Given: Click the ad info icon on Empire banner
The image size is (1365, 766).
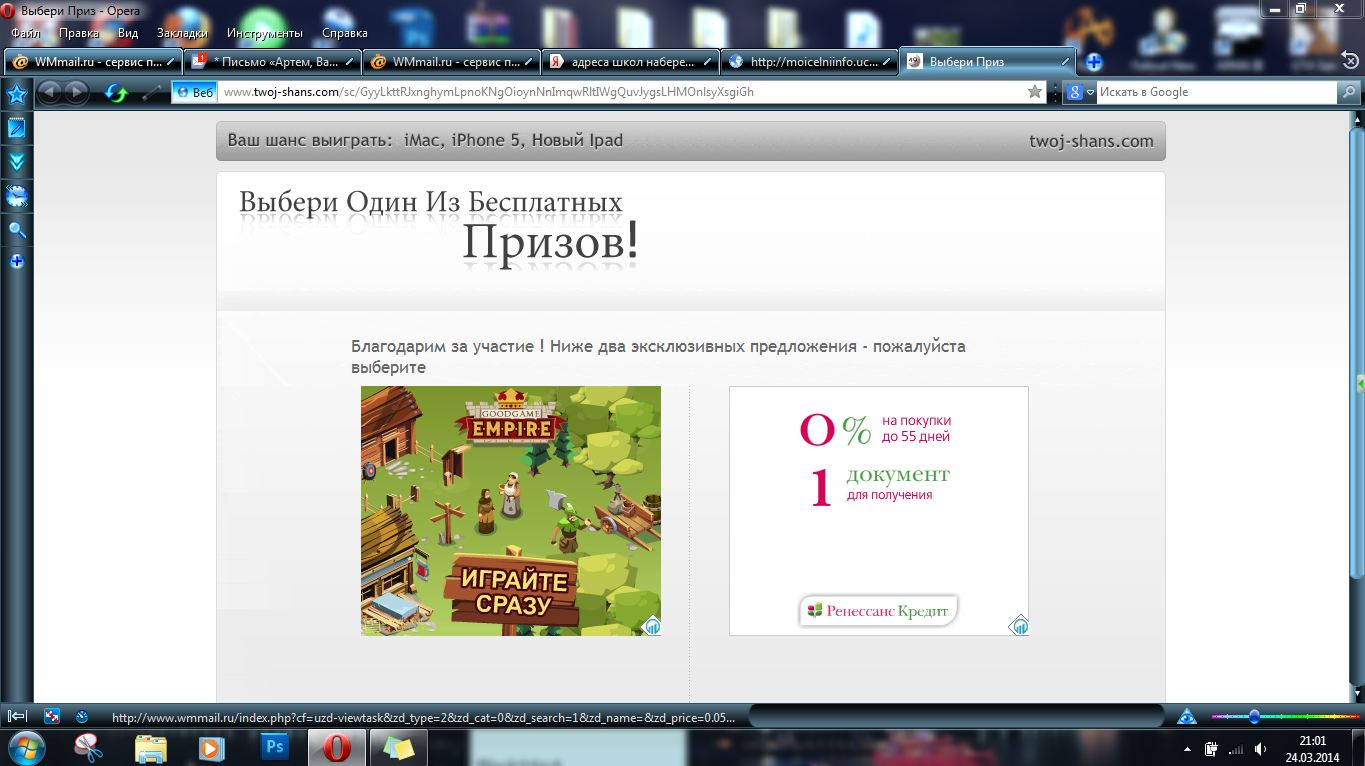Looking at the screenshot, I should (651, 626).
